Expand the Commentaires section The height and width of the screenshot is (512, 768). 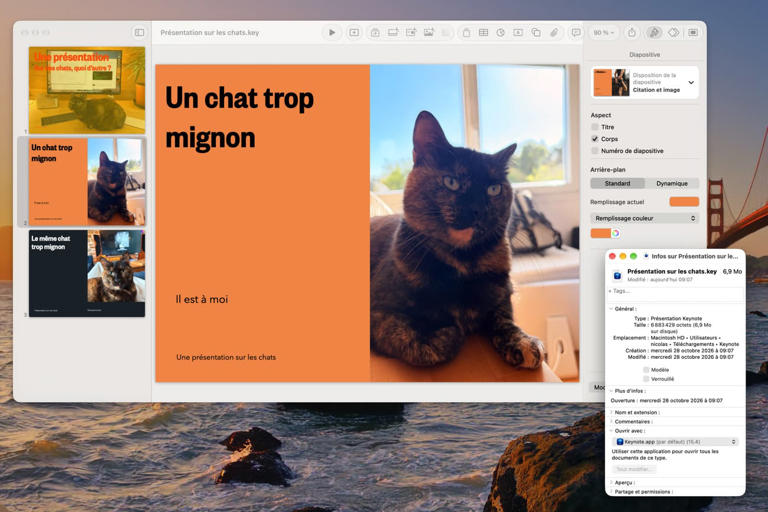[611, 421]
